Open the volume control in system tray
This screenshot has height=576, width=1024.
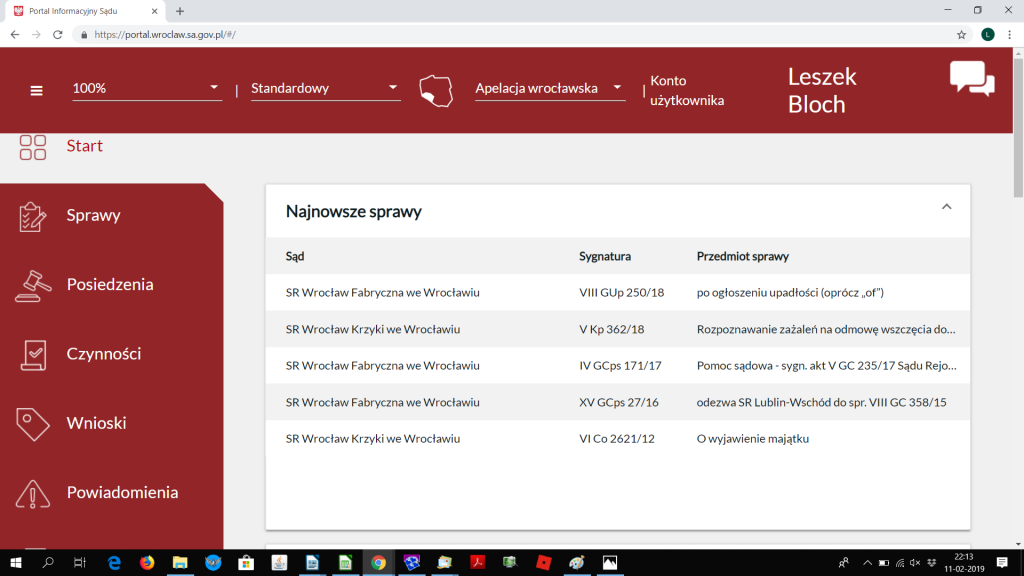coord(915,562)
